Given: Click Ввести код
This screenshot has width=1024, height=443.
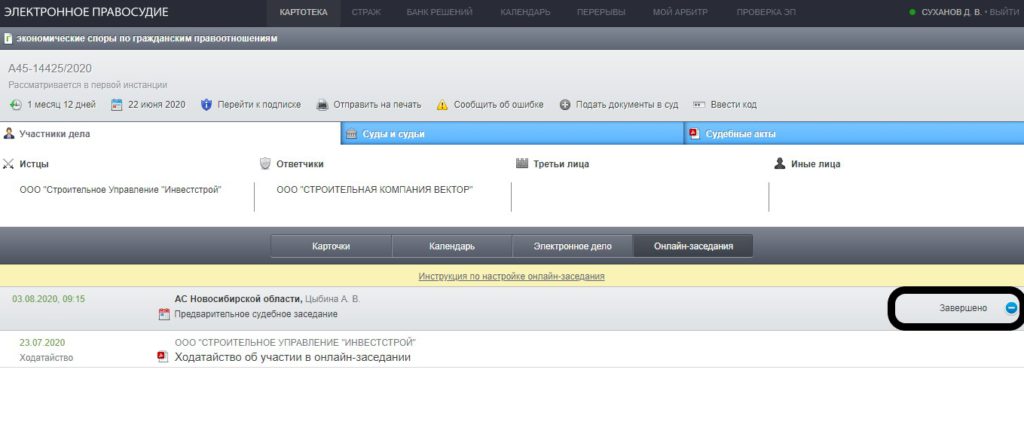Looking at the screenshot, I should [x=733, y=105].
